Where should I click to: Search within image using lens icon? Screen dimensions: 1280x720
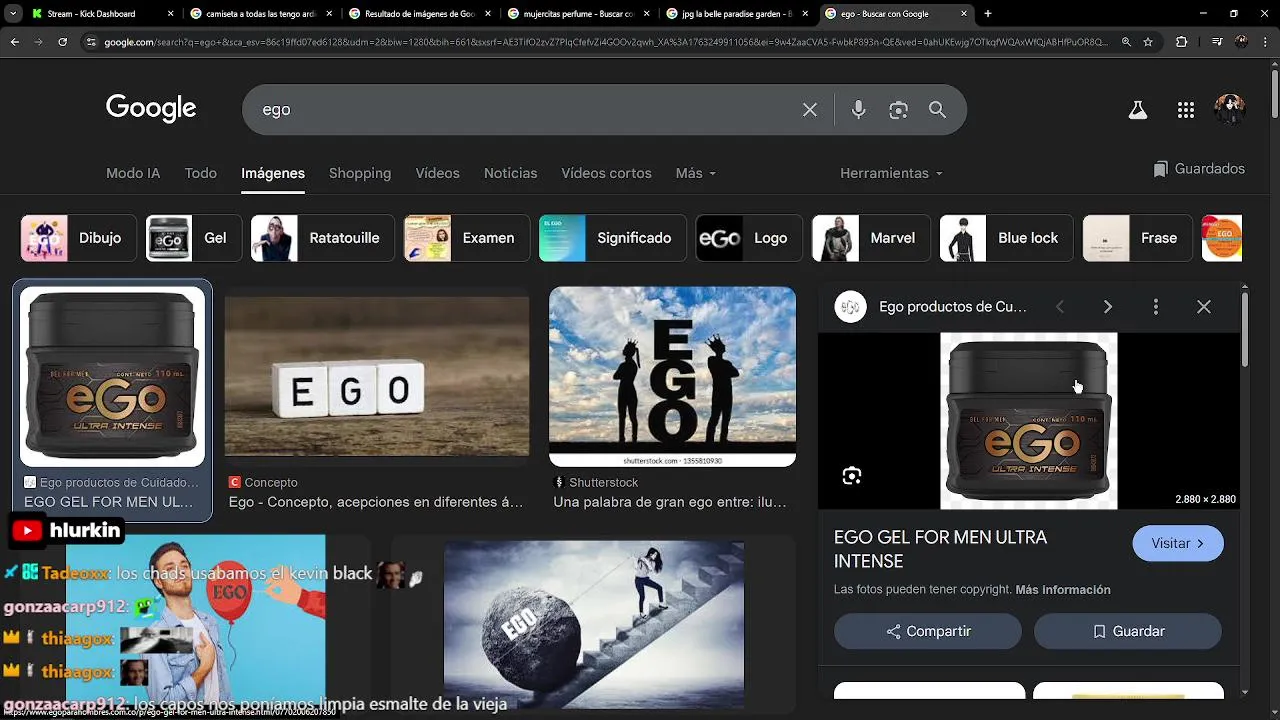click(852, 476)
